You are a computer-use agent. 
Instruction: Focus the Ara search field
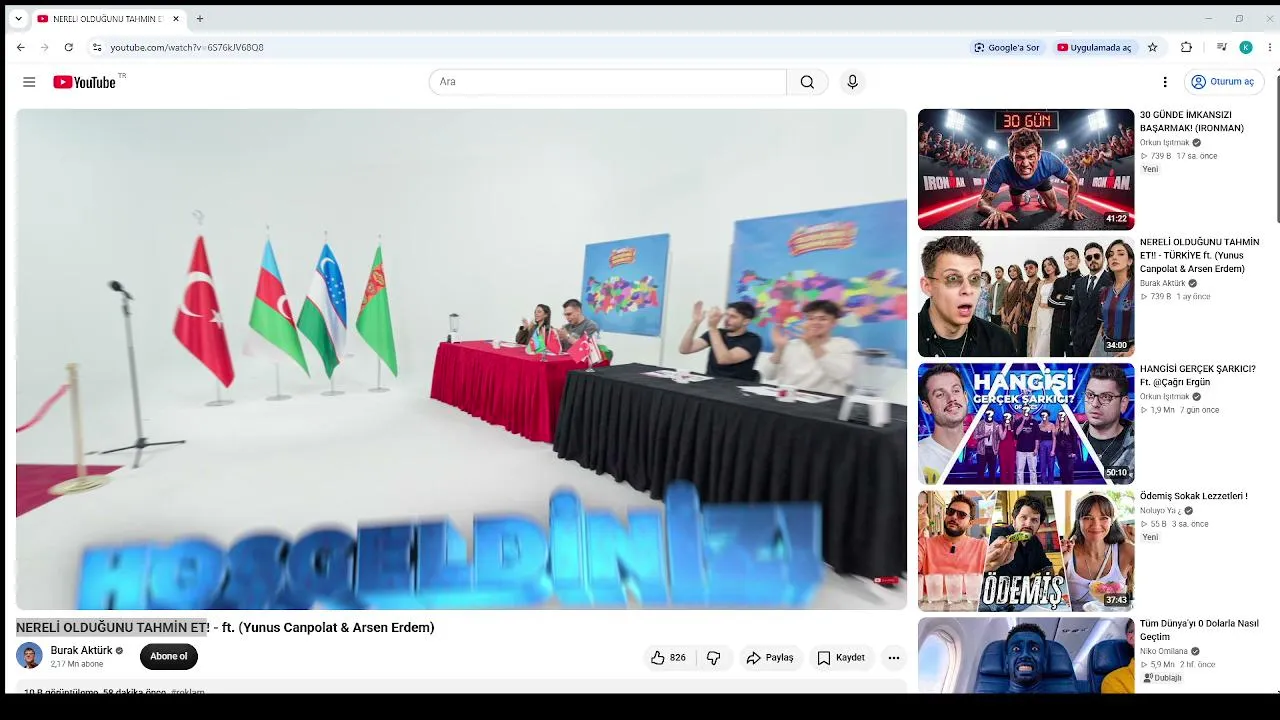pyautogui.click(x=608, y=82)
